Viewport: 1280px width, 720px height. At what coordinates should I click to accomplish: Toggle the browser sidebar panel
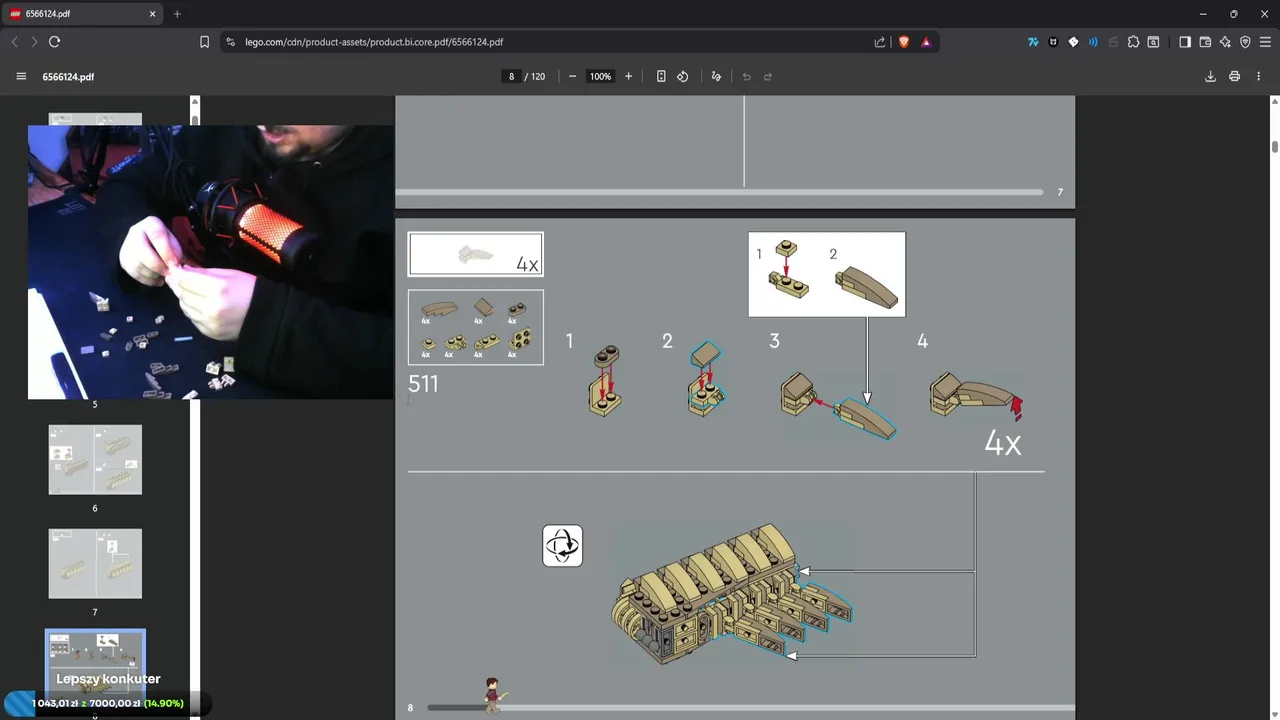point(1185,42)
